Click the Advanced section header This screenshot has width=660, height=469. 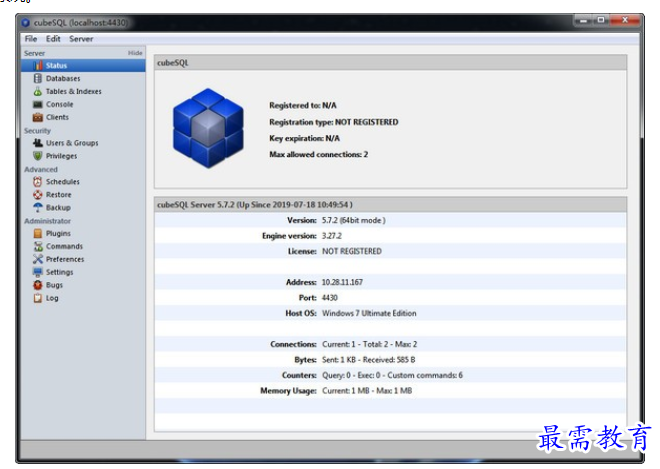[x=41, y=169]
